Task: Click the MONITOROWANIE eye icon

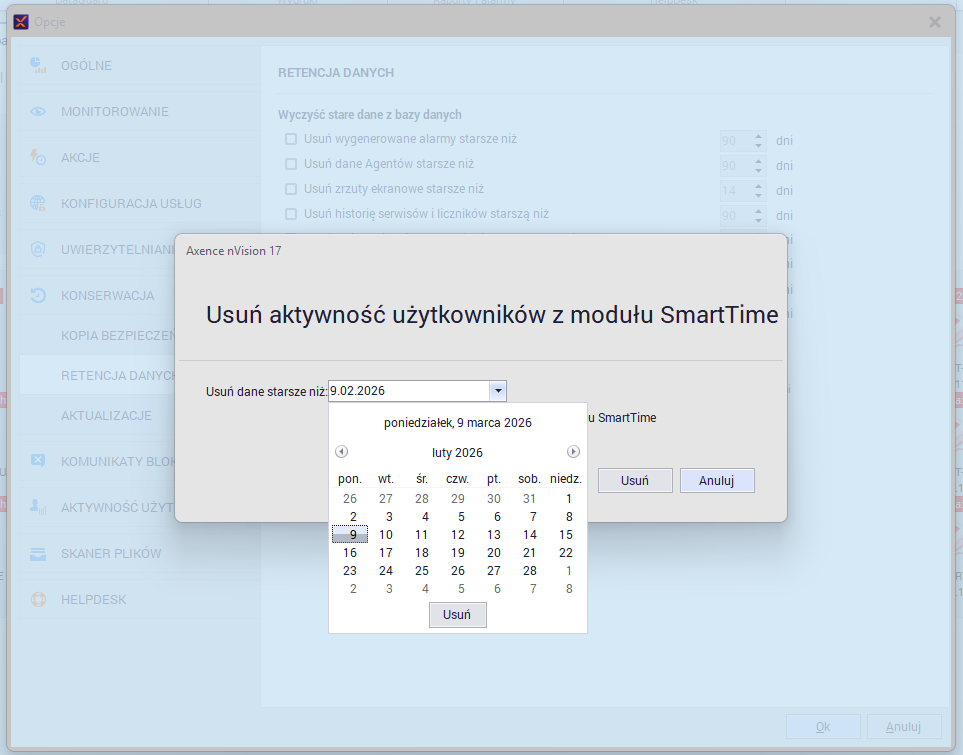Action: [38, 111]
